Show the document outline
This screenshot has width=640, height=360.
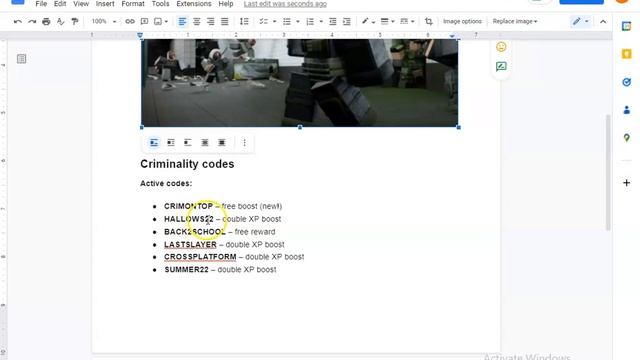[x=22, y=59]
